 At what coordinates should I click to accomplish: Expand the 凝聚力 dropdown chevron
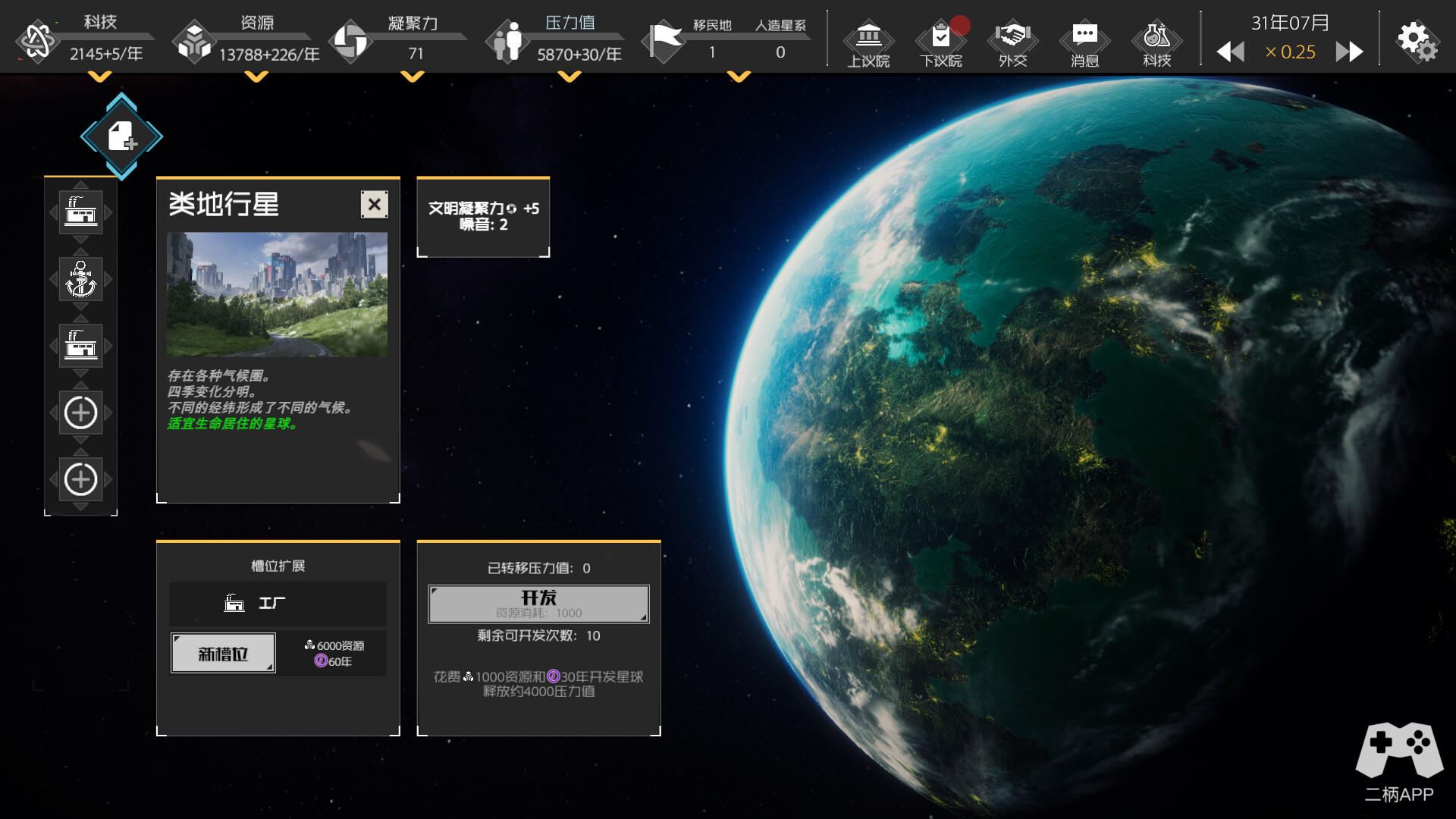[x=412, y=77]
